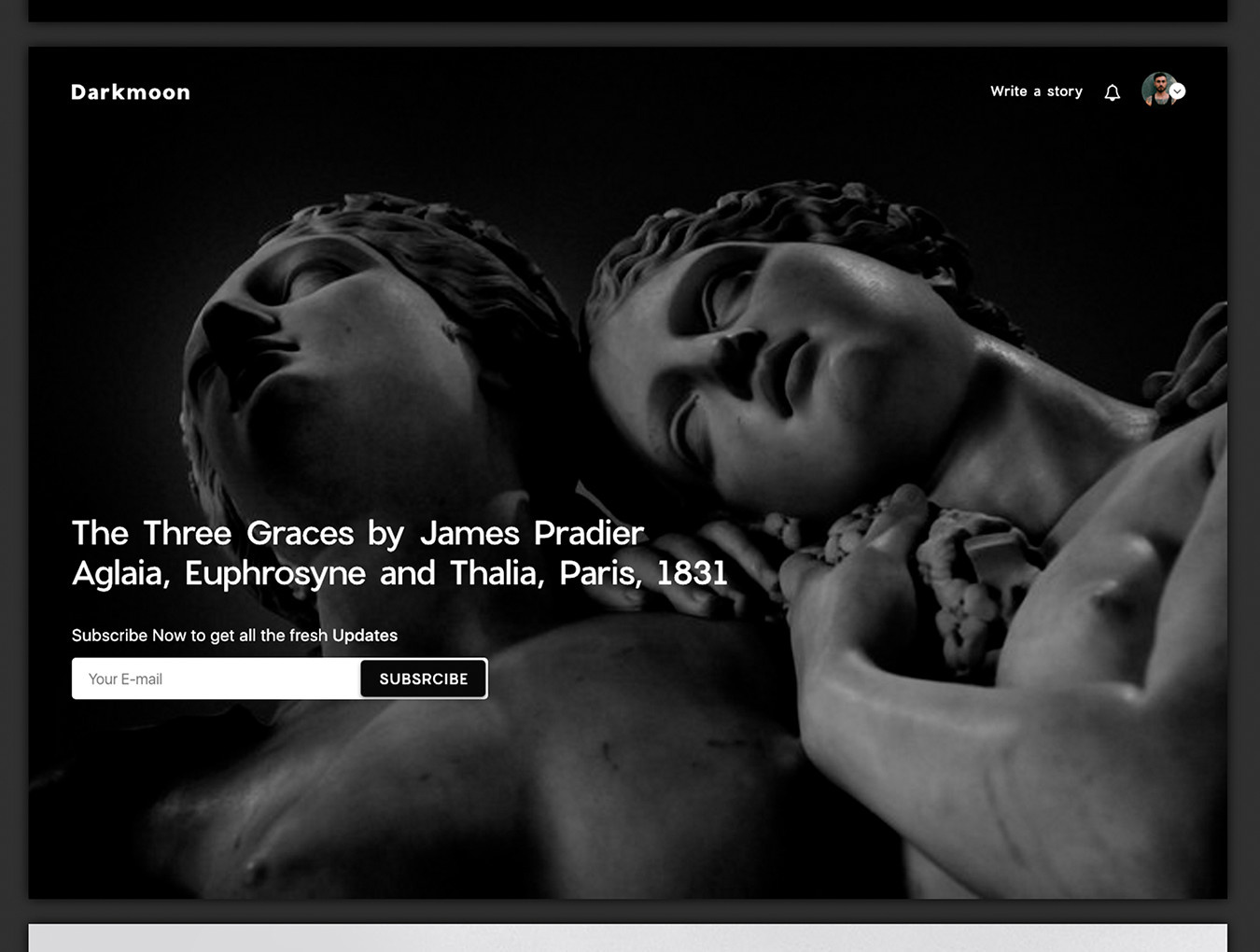The image size is (1260, 952).
Task: Click the SUBSRCIBE button
Action: (424, 679)
